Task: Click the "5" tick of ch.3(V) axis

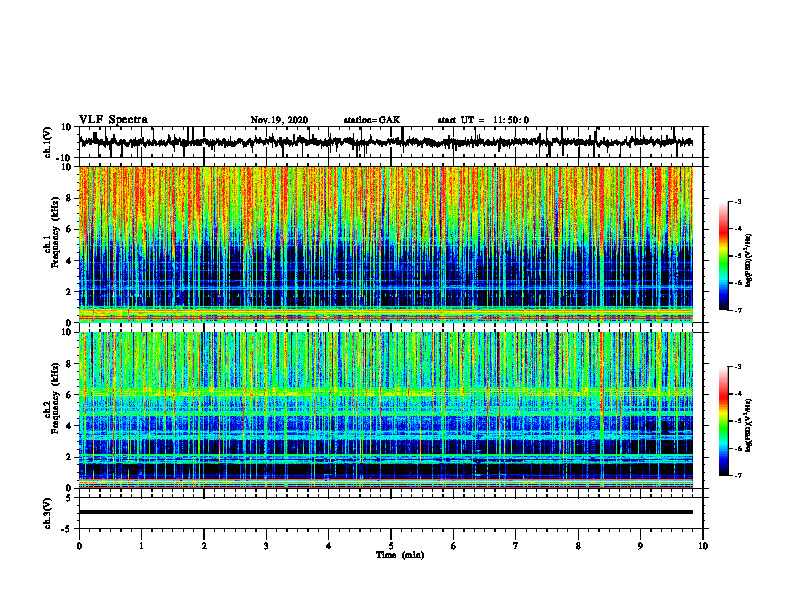Action: click(x=70, y=498)
